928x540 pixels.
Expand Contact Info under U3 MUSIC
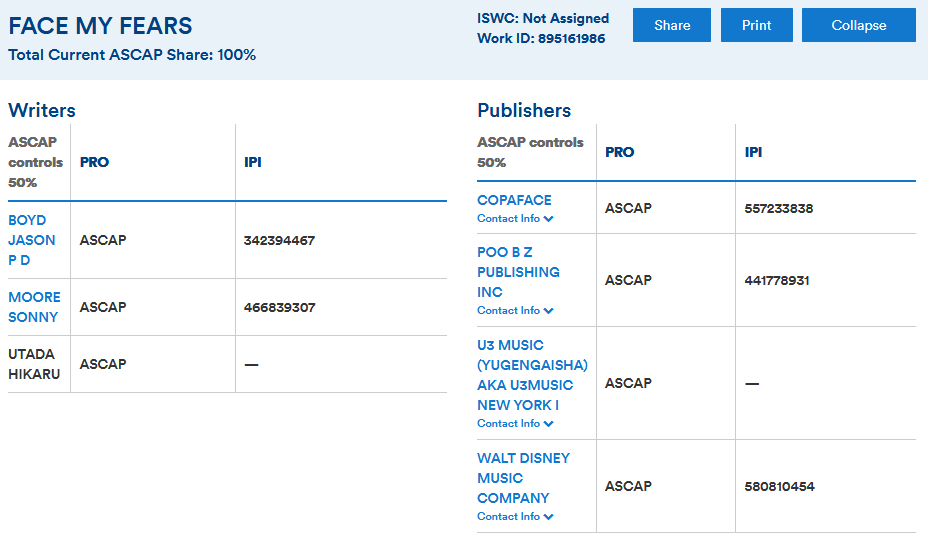[515, 423]
